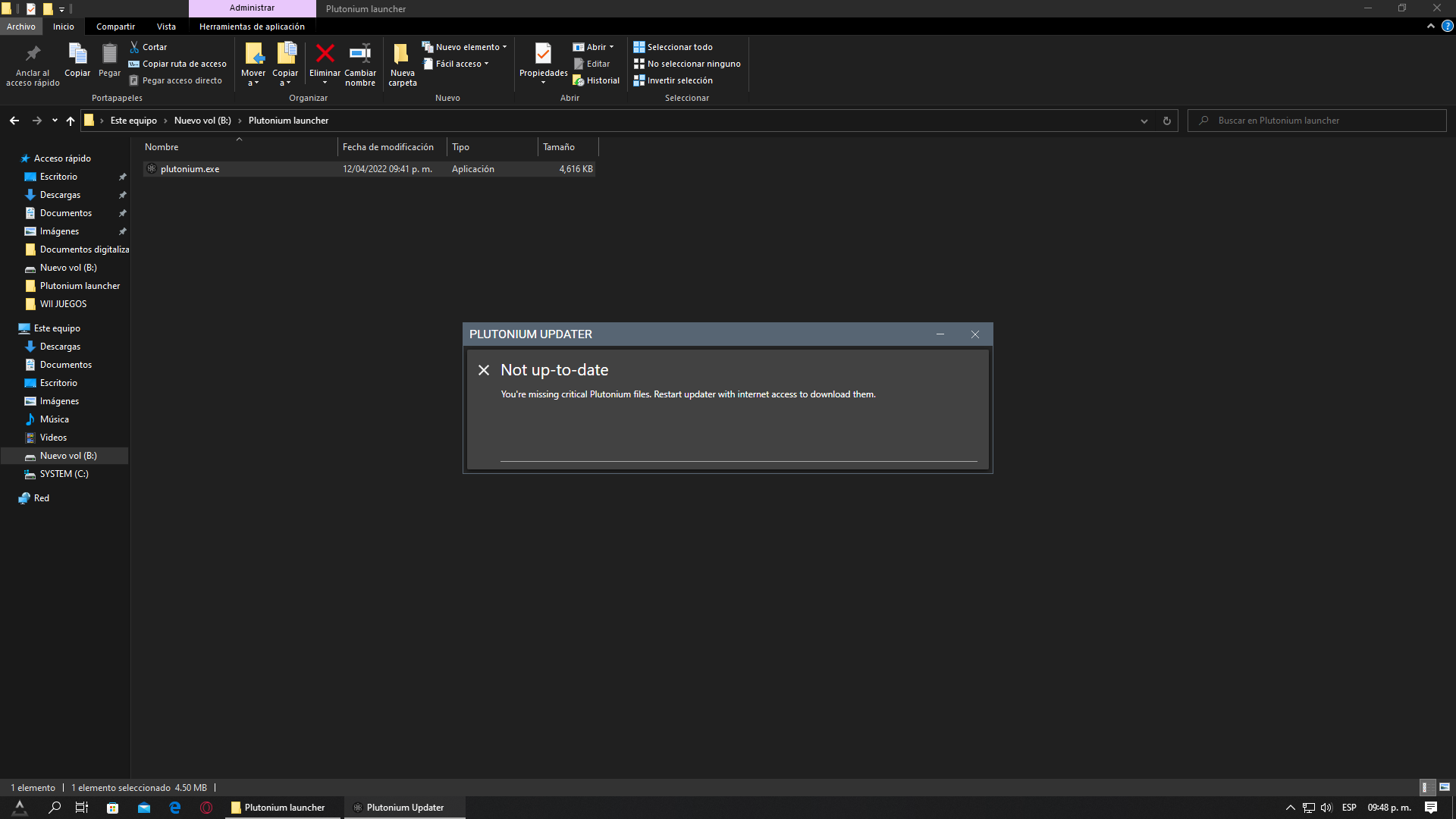Image resolution: width=1456 pixels, height=819 pixels.
Task: Sort files by the Nombre column header
Action: pos(239,147)
